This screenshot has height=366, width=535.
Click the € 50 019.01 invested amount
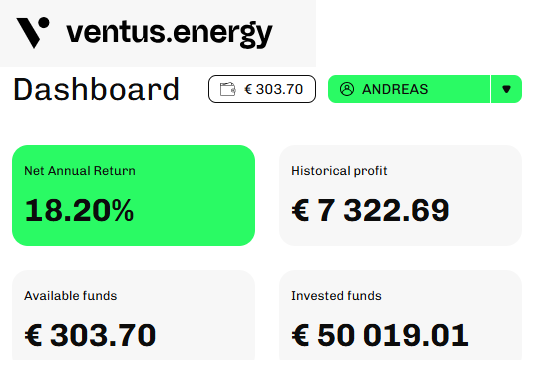pos(380,335)
